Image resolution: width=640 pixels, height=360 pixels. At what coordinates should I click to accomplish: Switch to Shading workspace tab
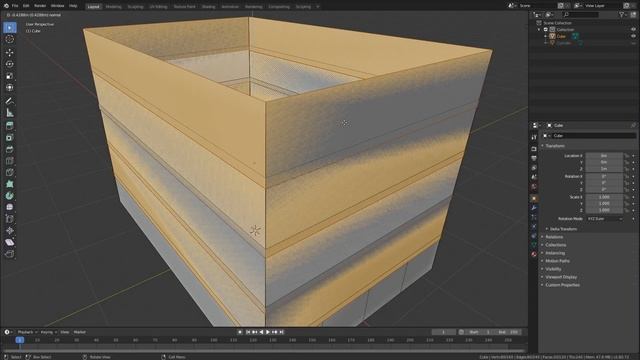pos(208,7)
